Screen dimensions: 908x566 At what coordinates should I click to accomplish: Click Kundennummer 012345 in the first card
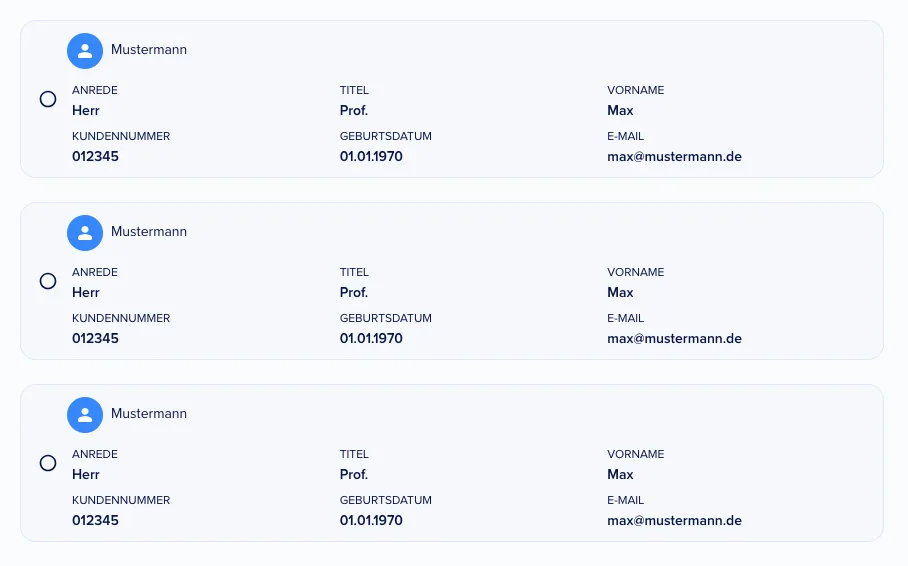pos(96,156)
